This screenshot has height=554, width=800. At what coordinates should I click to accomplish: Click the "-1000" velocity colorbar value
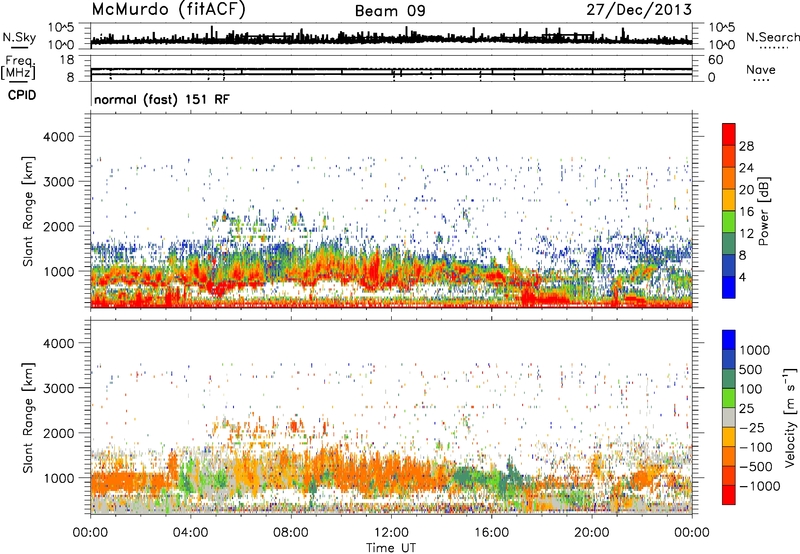click(x=760, y=486)
